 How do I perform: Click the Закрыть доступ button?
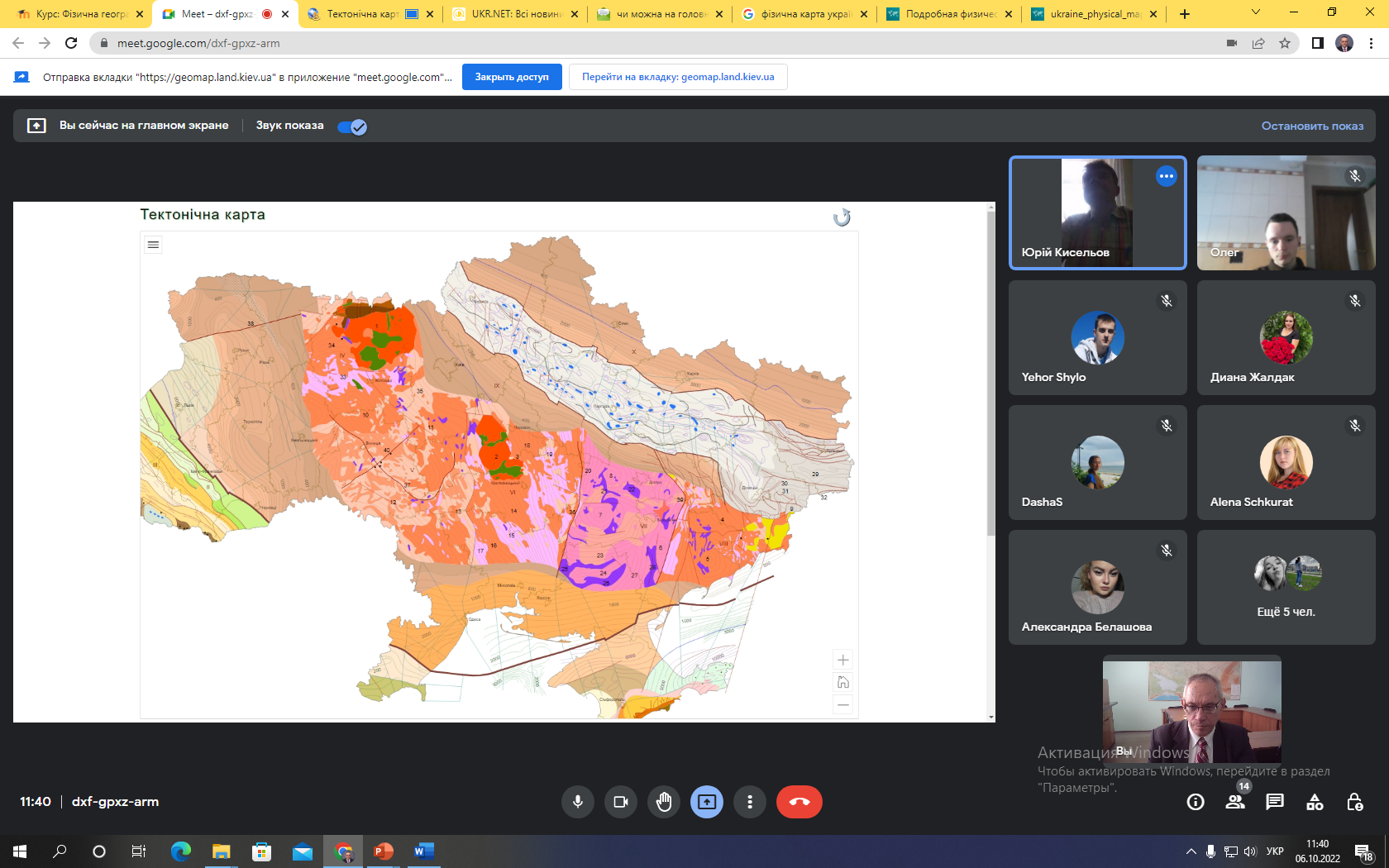coord(512,77)
